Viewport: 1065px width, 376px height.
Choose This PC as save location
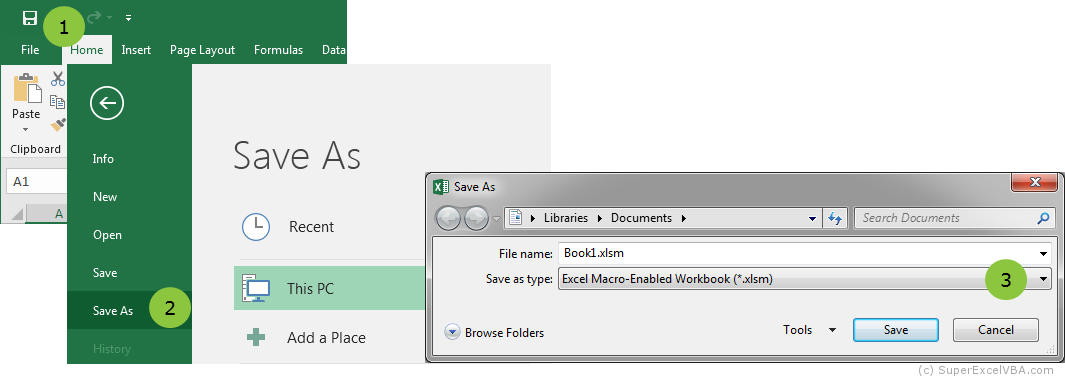[329, 288]
